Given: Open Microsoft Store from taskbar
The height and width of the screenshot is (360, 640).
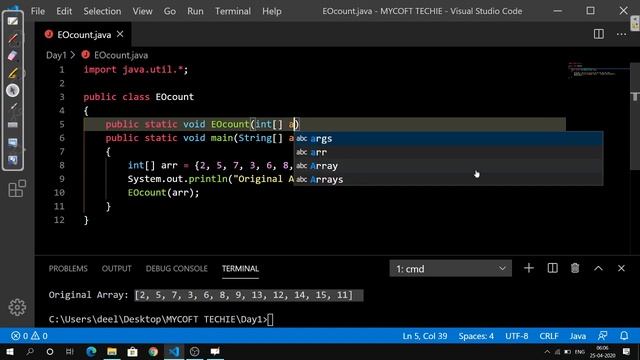Looking at the screenshot, I should point(132,351).
